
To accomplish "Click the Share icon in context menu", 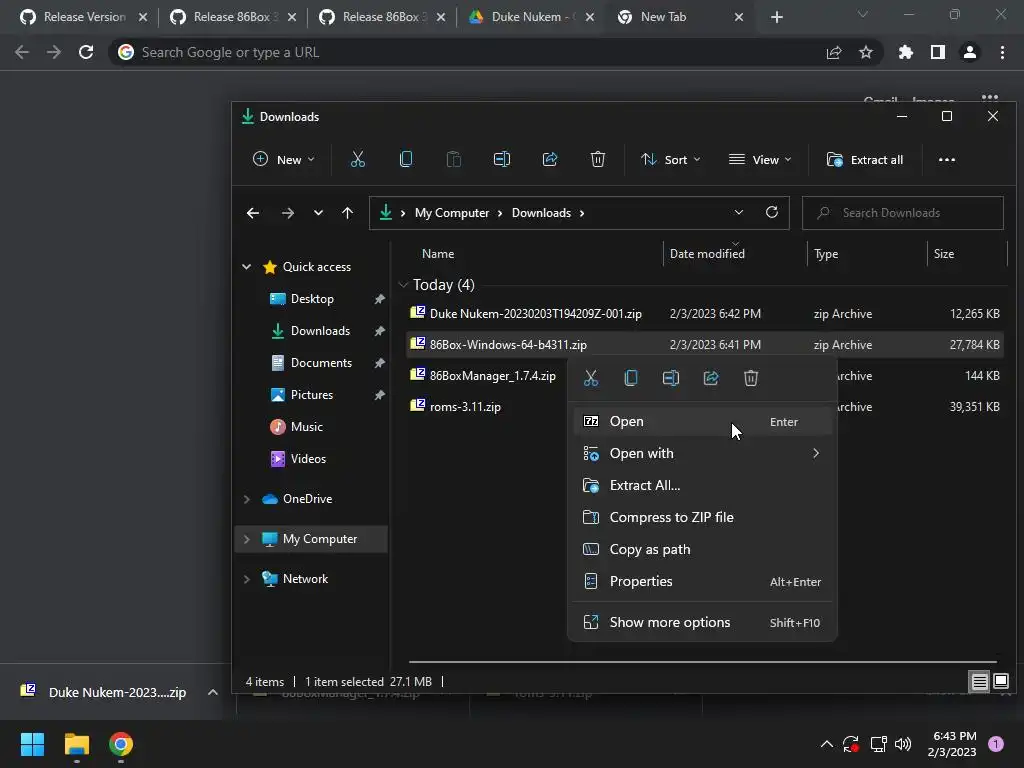I will coord(711,378).
